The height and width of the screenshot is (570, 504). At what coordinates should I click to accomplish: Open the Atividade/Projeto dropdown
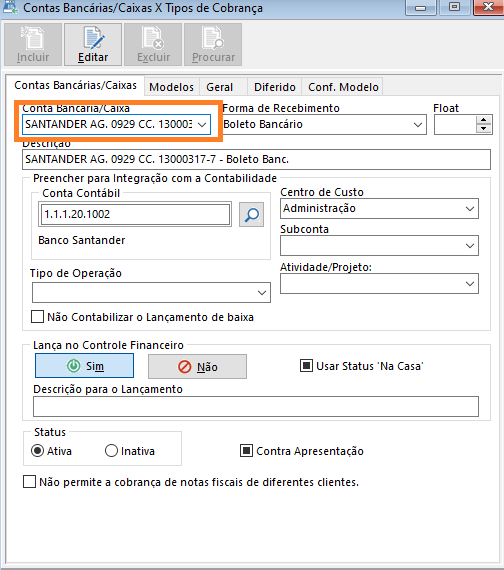(470, 284)
